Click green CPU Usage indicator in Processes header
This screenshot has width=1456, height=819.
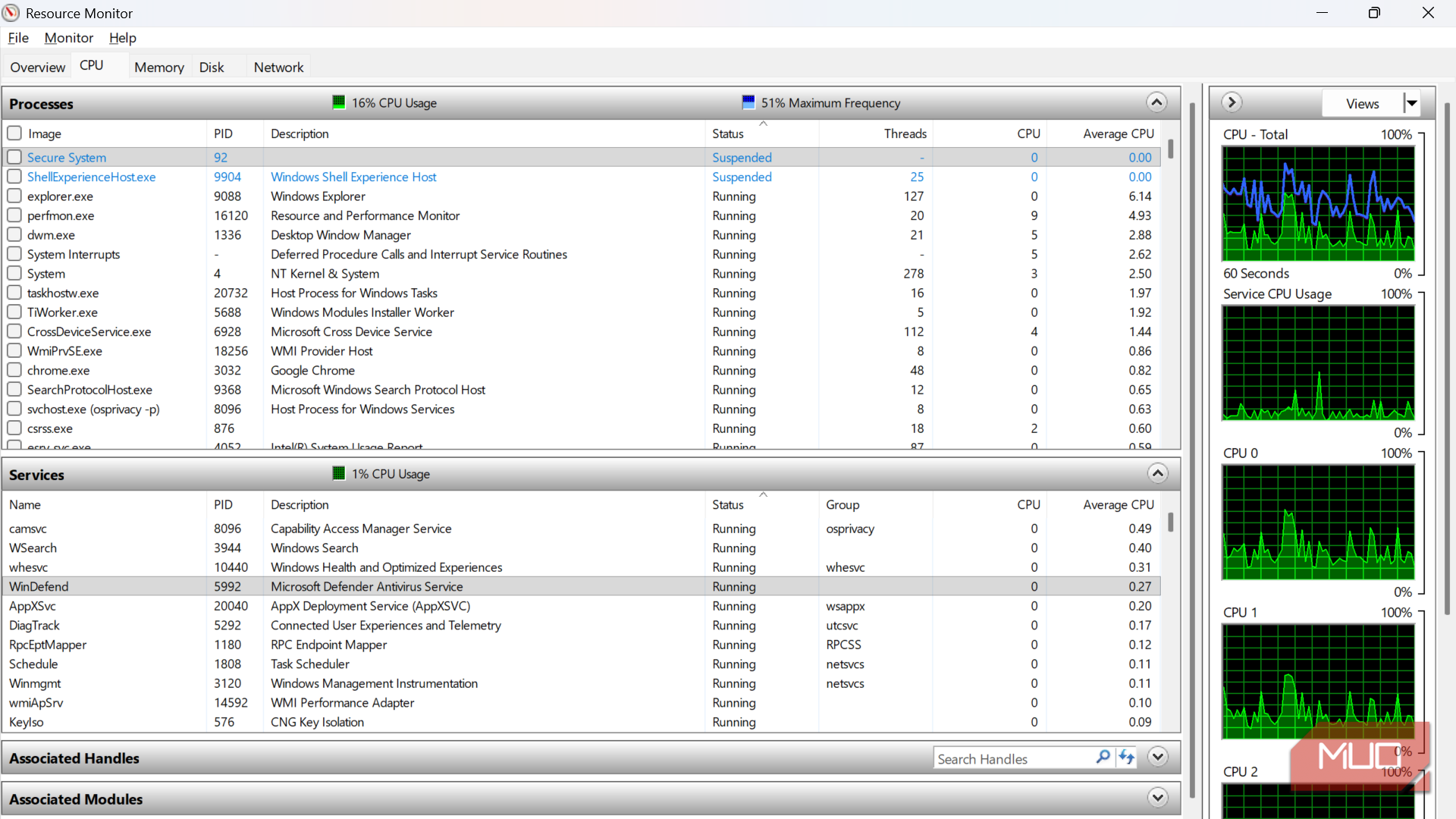339,102
